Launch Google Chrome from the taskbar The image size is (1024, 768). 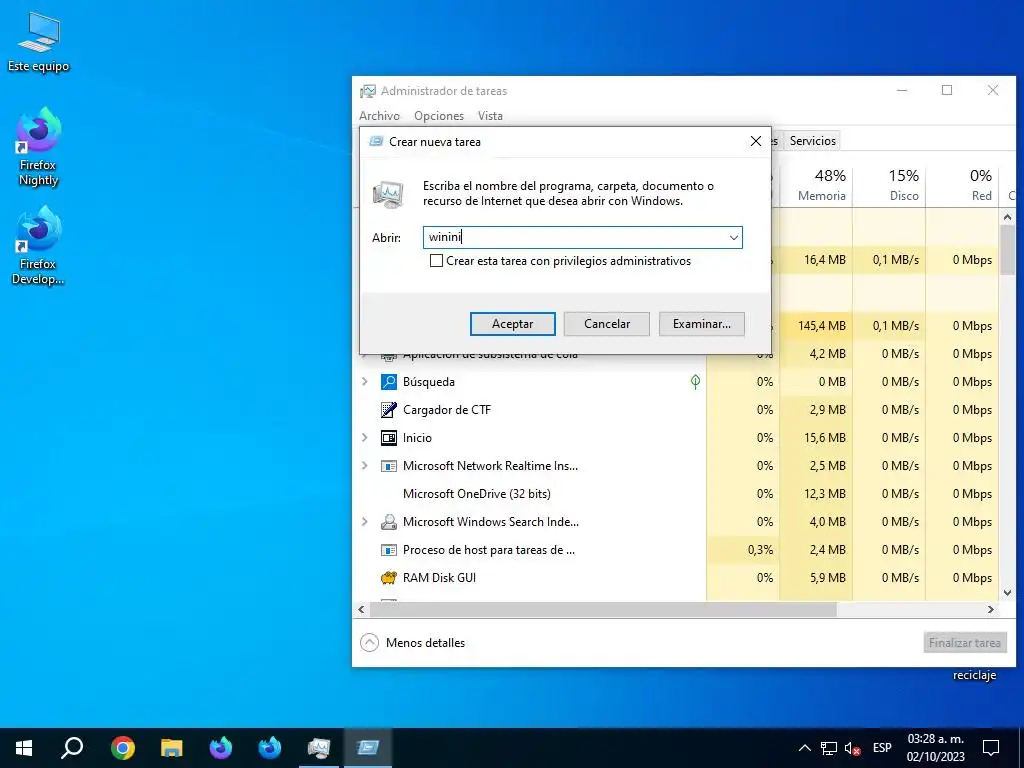point(123,748)
